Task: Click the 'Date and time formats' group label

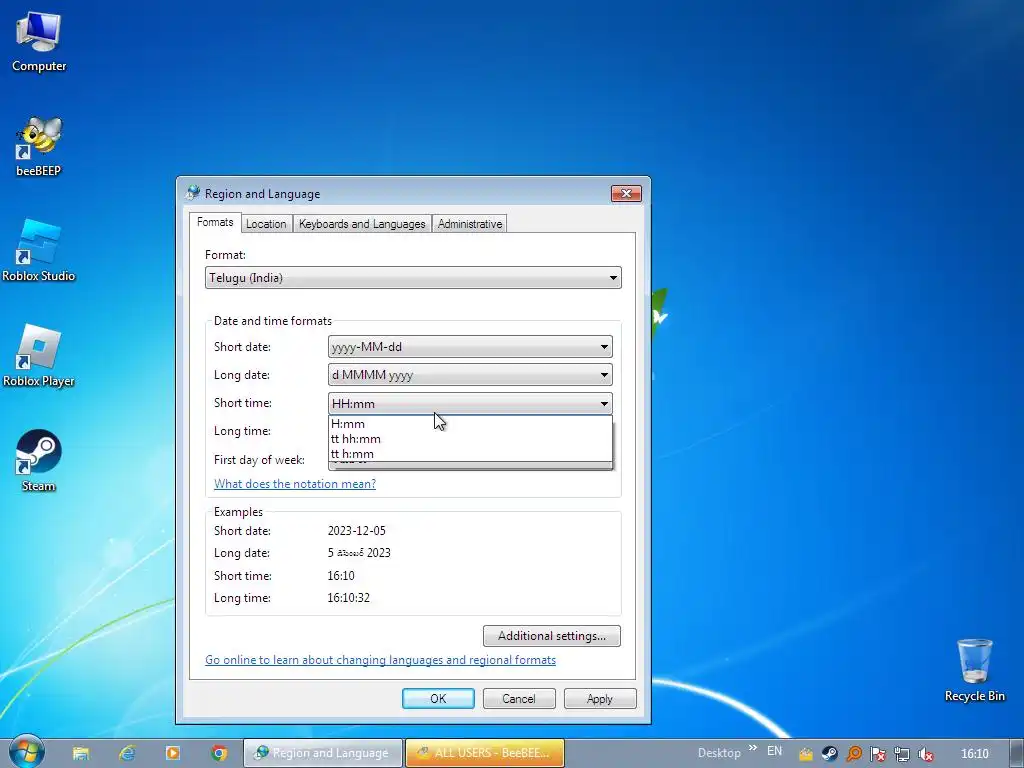Action: (273, 321)
